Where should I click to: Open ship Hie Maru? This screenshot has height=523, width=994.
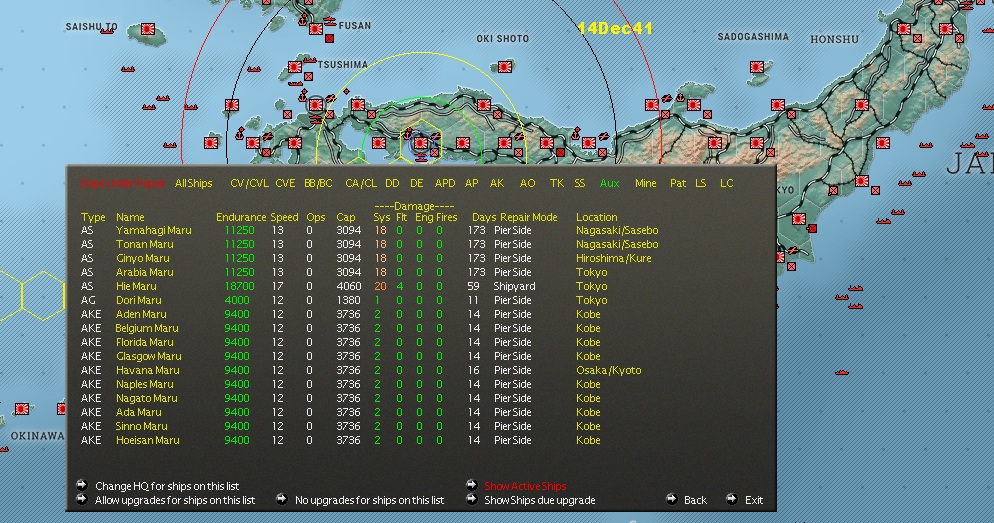[136, 287]
